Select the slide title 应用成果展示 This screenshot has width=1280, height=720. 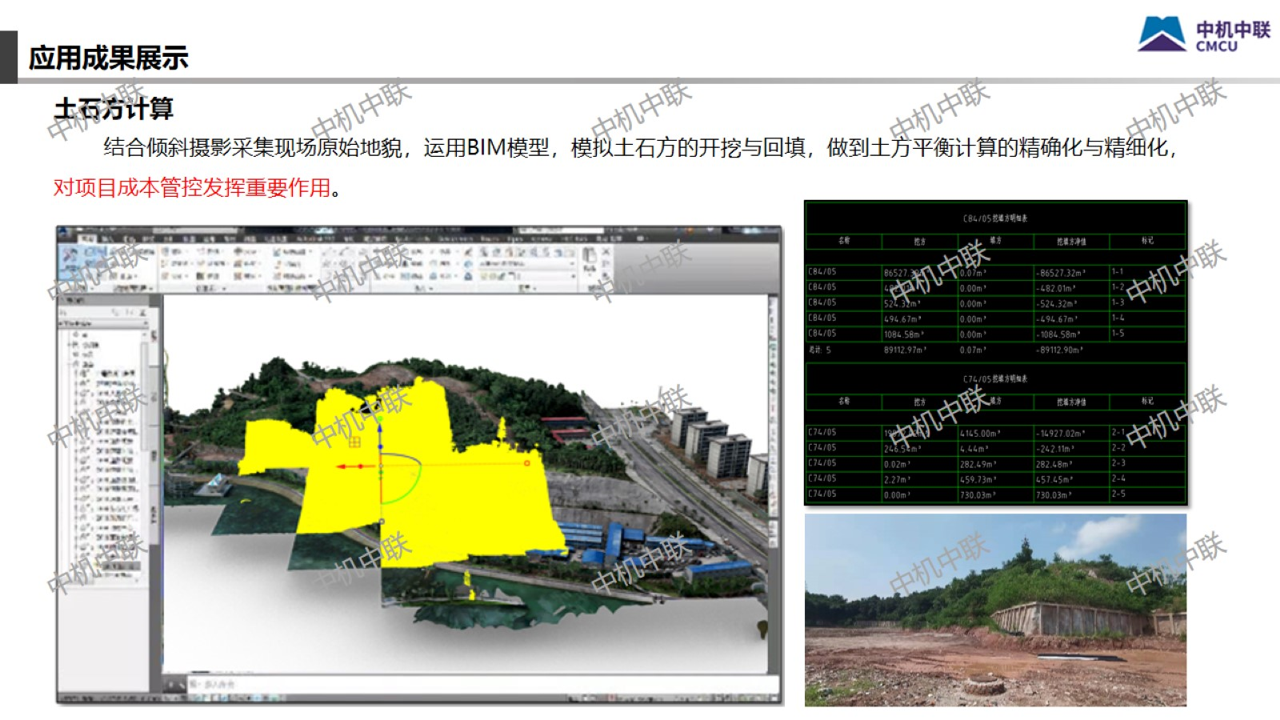(109, 58)
